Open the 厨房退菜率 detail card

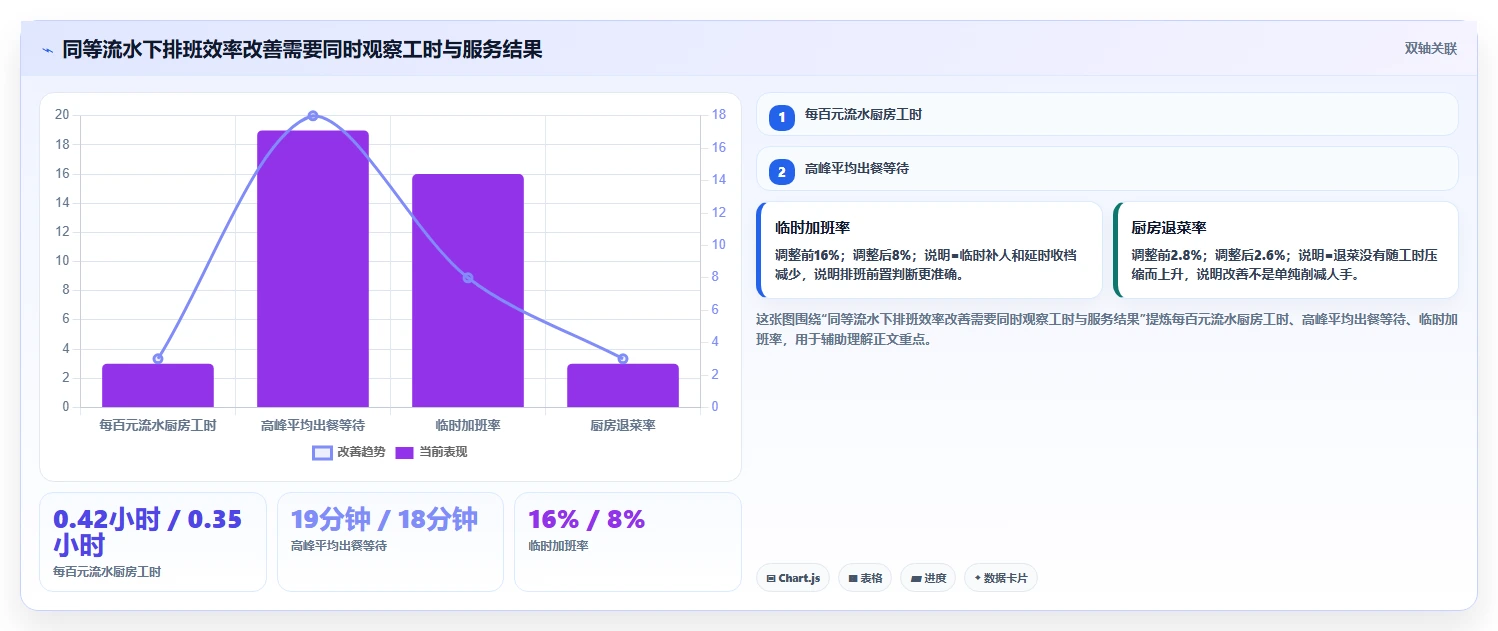[x=1285, y=250]
